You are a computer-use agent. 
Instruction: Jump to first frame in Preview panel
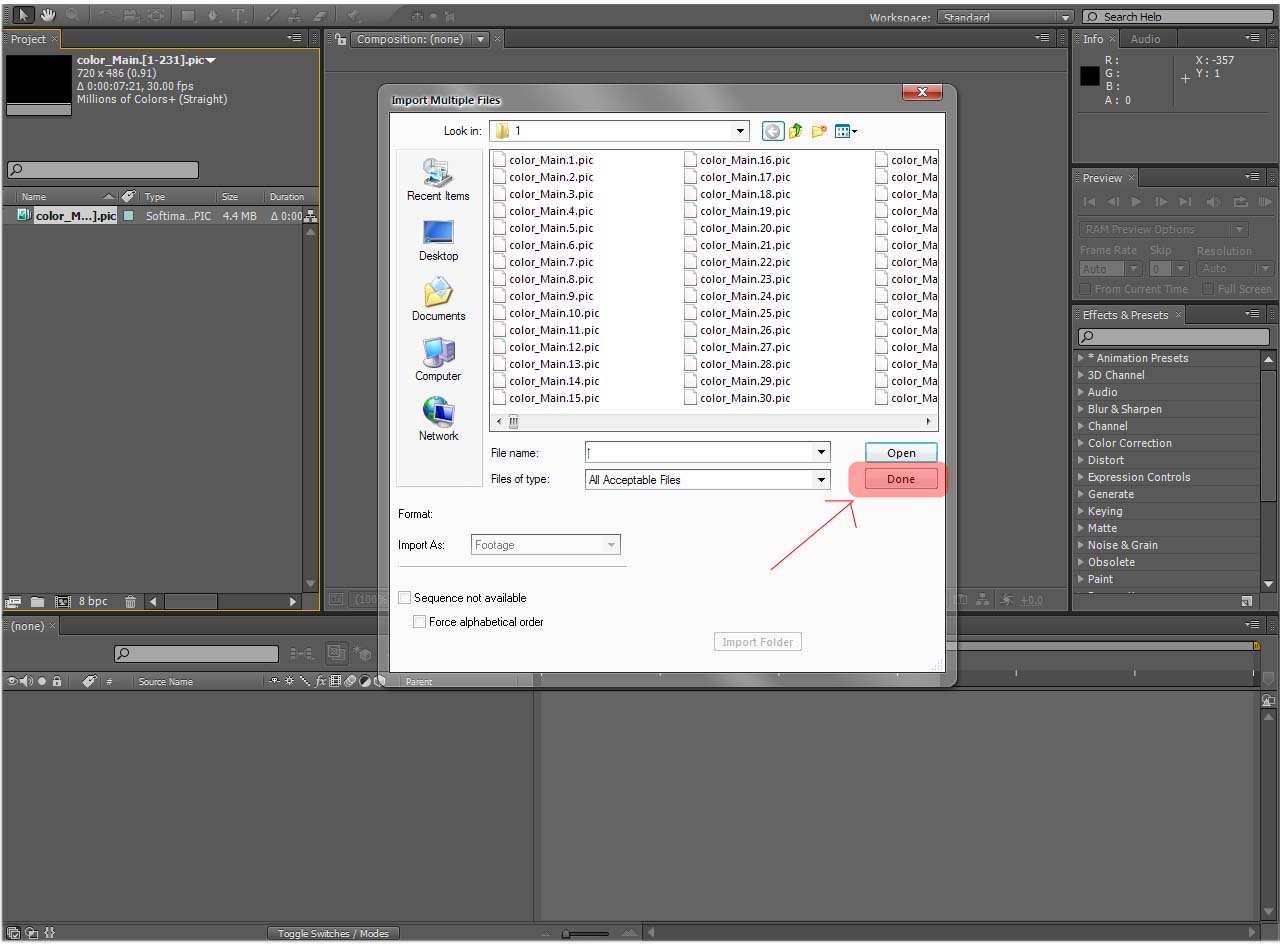(x=1090, y=202)
